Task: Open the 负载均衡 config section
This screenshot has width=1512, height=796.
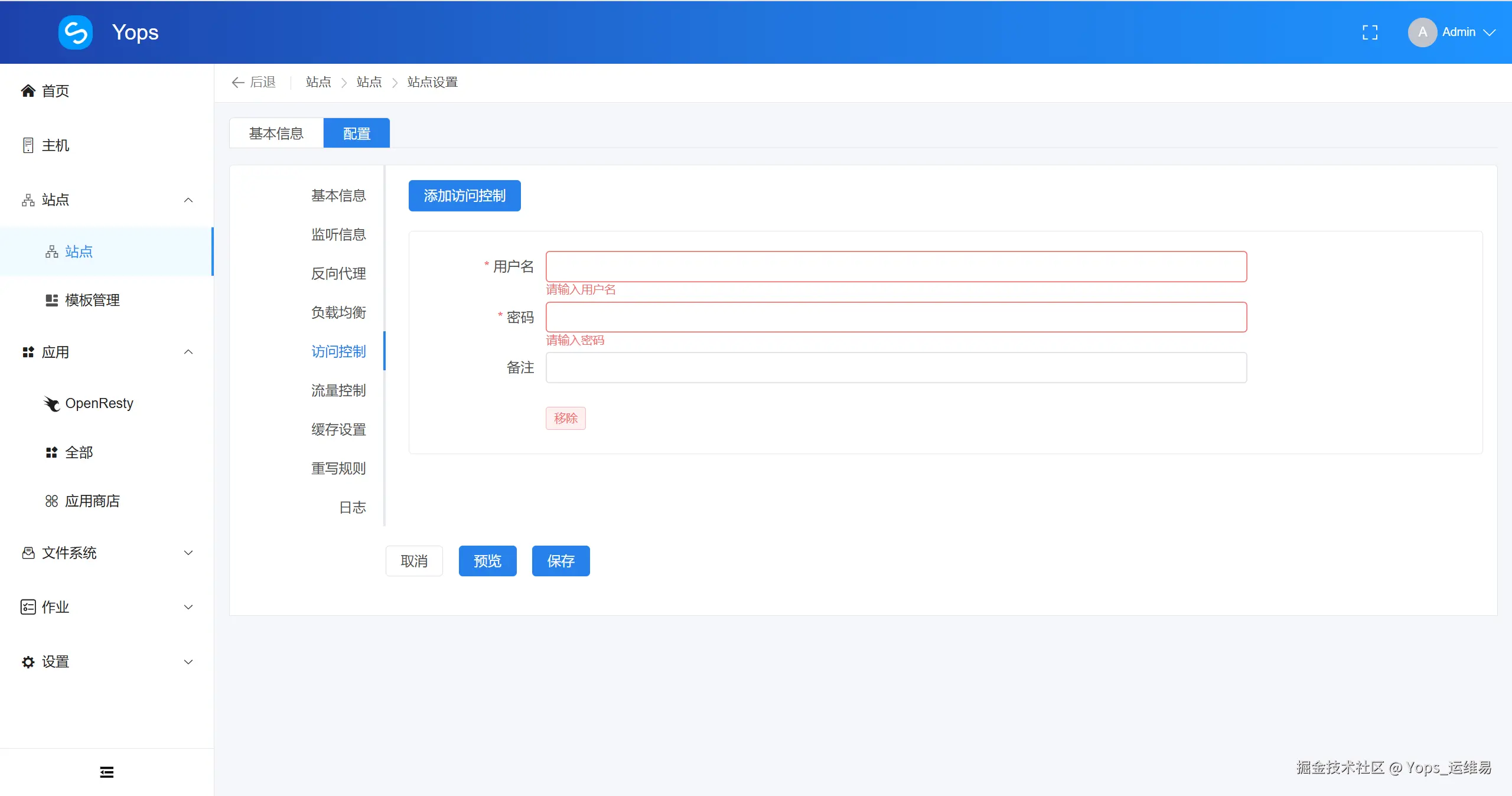Action: pyautogui.click(x=338, y=312)
